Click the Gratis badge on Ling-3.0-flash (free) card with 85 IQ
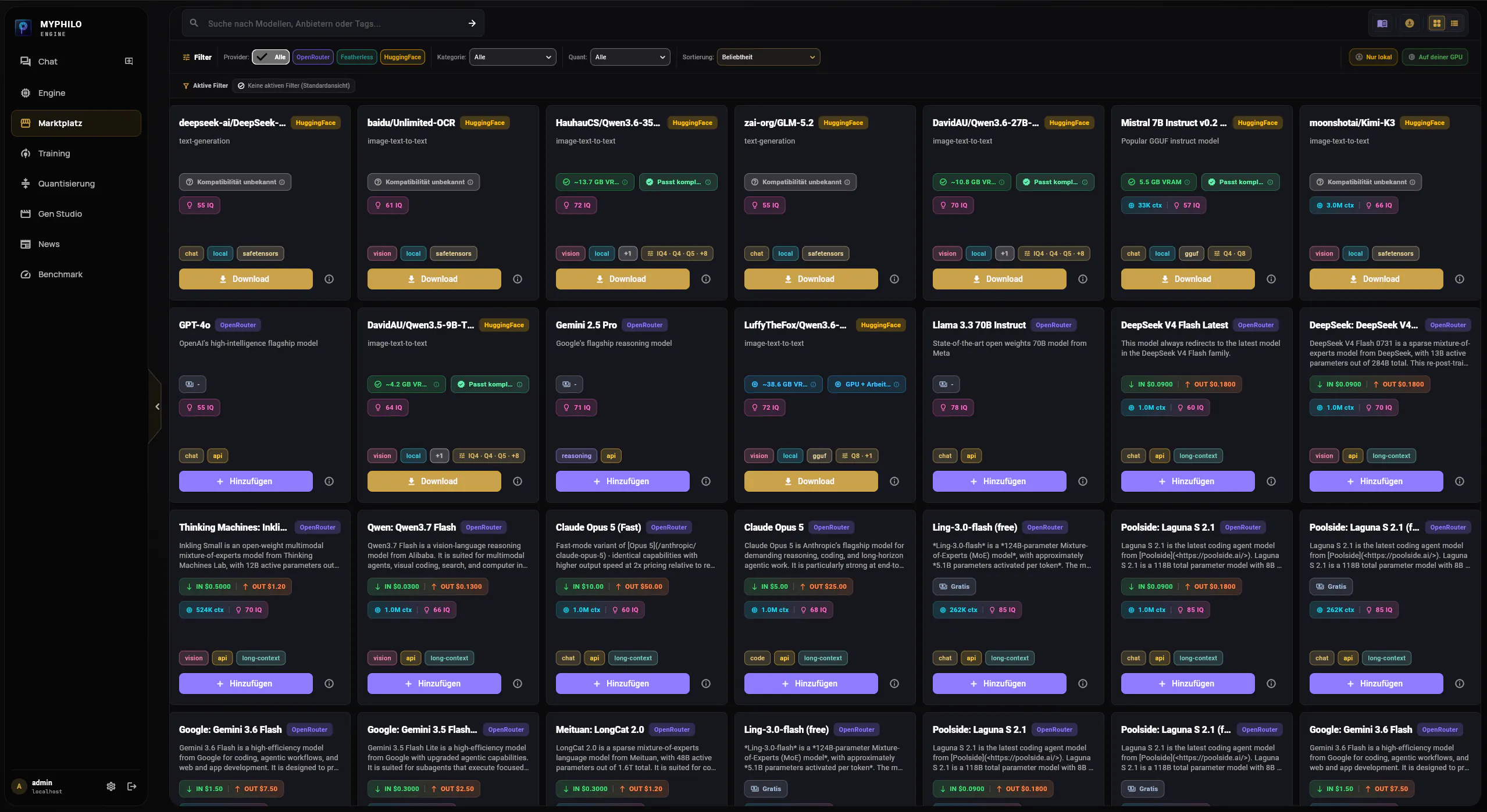The width and height of the screenshot is (1487, 812). pos(954,586)
